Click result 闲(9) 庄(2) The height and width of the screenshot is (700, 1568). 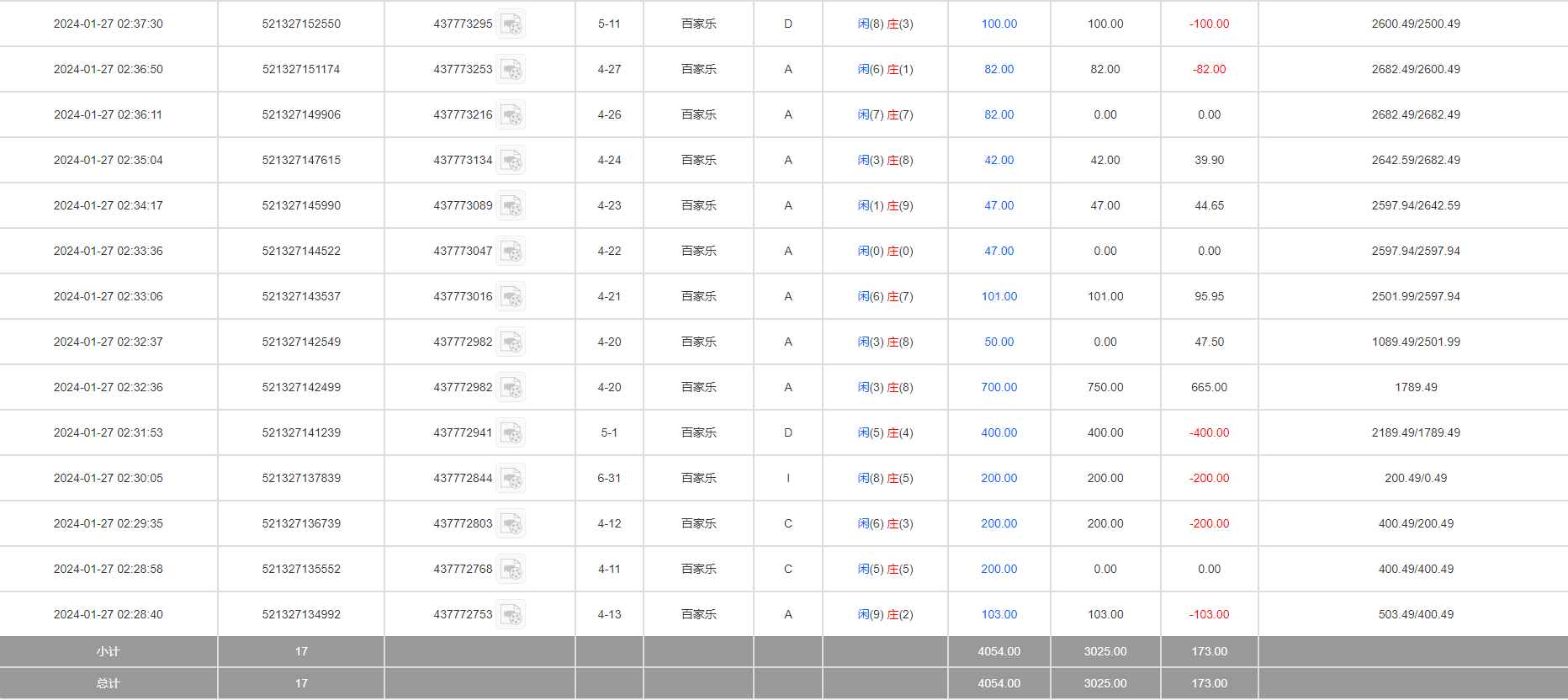tap(885, 614)
